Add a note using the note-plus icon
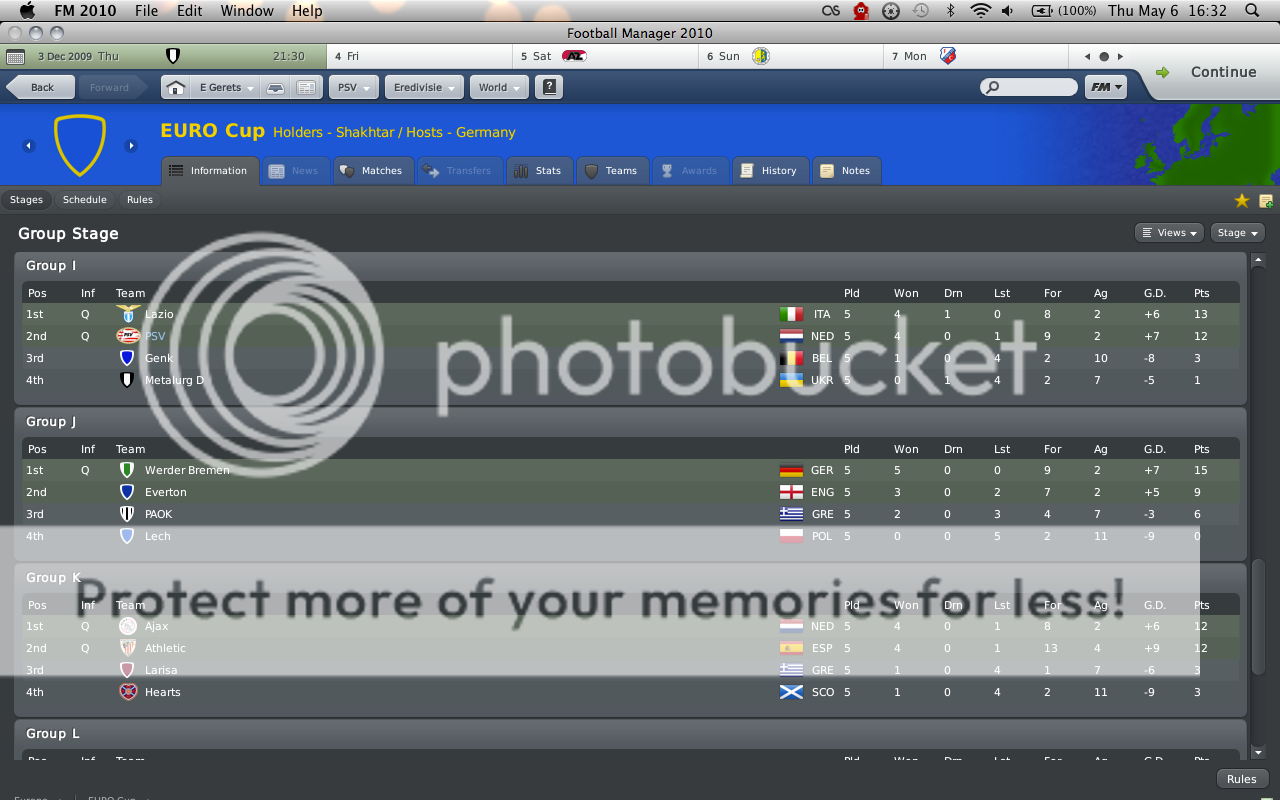The image size is (1280, 800). pos(1265,201)
